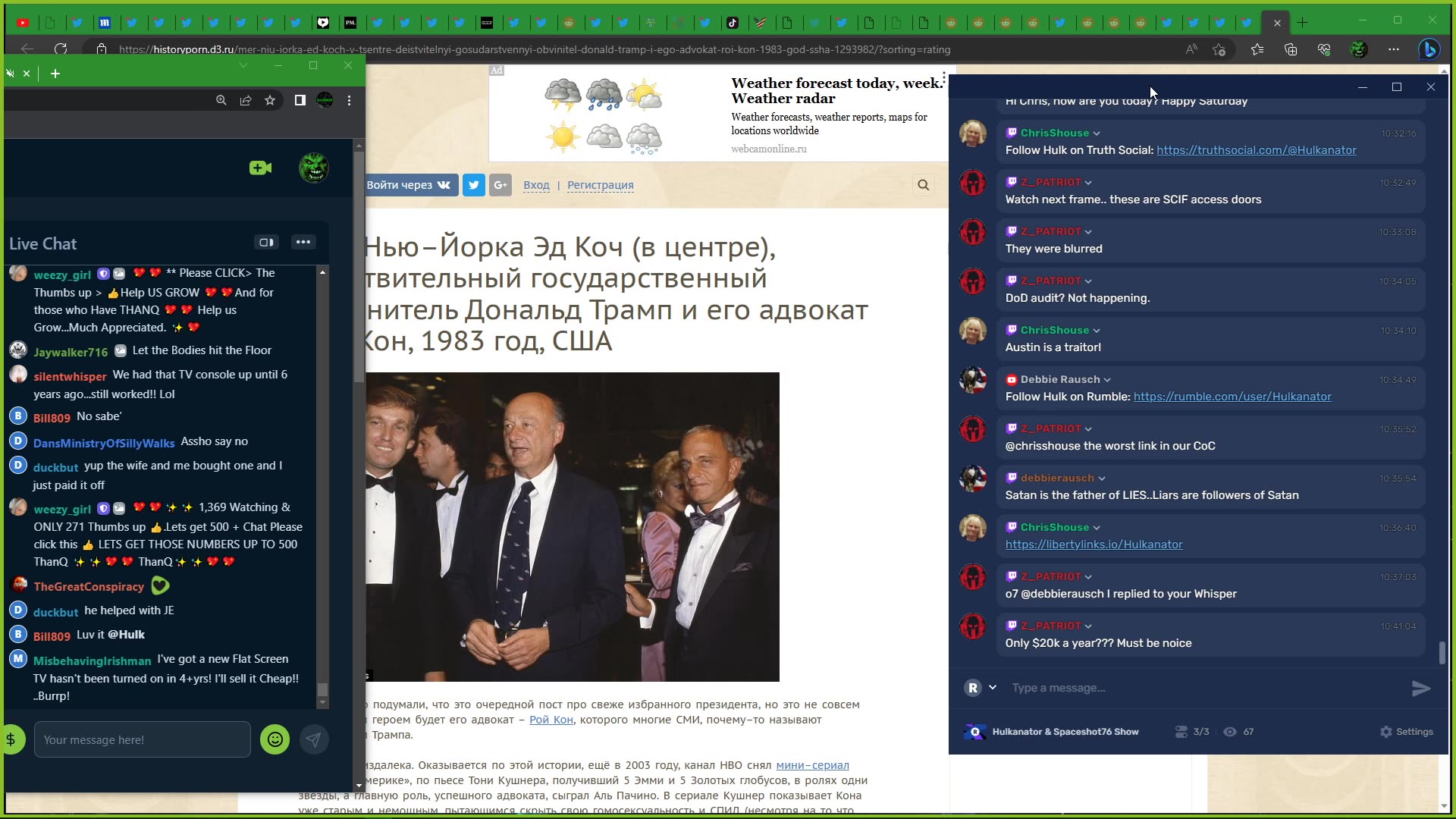
Task: Open the Truth Social Hulkanator link
Action: pos(1256,150)
